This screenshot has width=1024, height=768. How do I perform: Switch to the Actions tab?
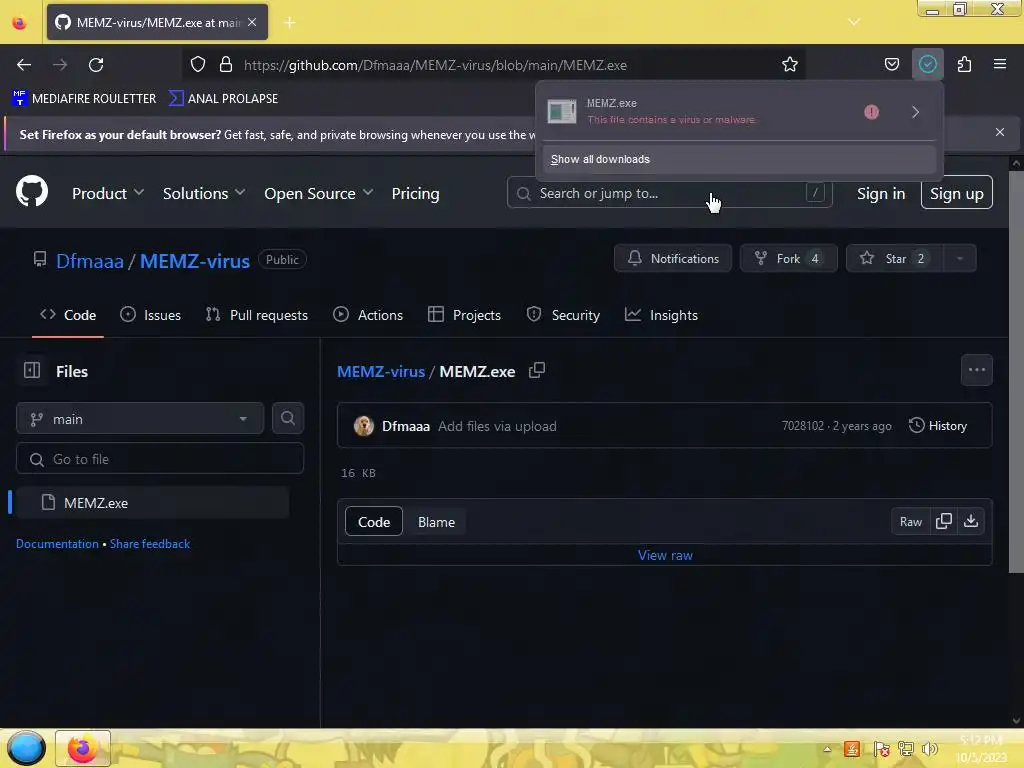(368, 315)
